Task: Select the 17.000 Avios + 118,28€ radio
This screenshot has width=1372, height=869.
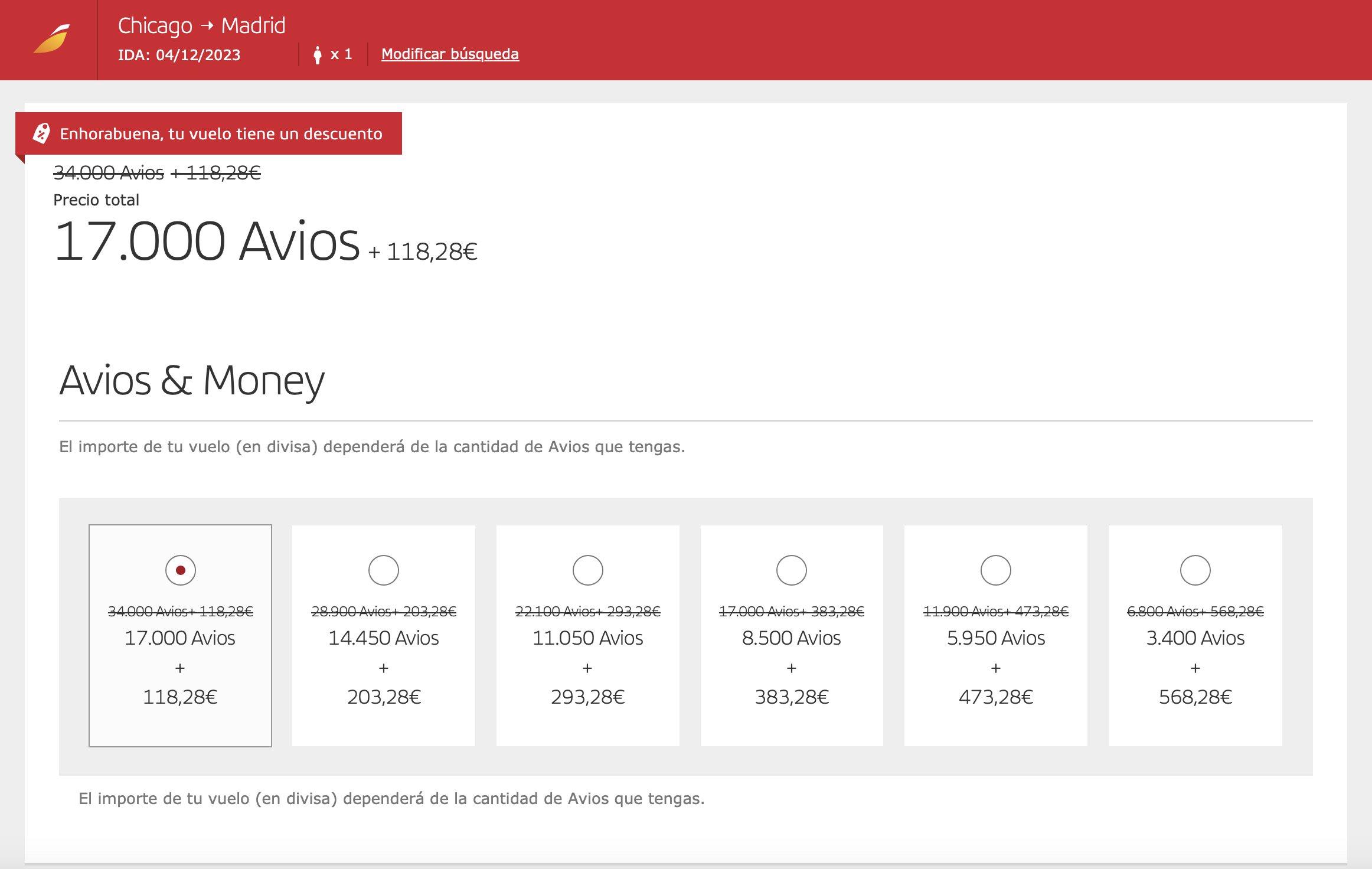Action: click(180, 570)
